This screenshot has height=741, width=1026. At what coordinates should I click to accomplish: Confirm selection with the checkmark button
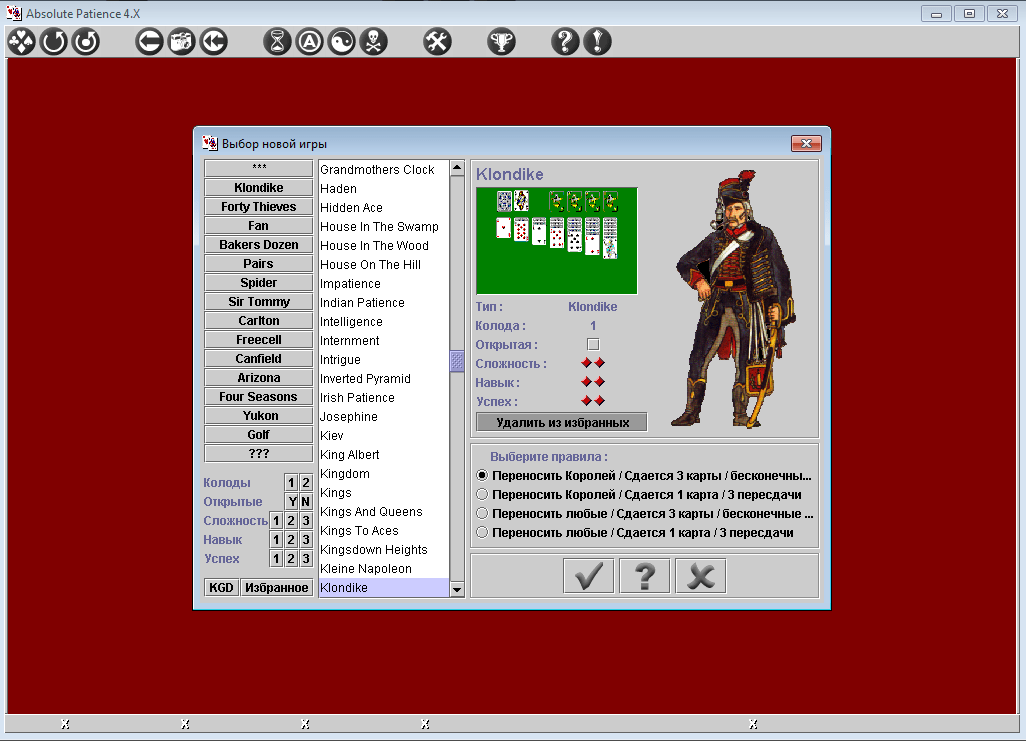pos(588,576)
